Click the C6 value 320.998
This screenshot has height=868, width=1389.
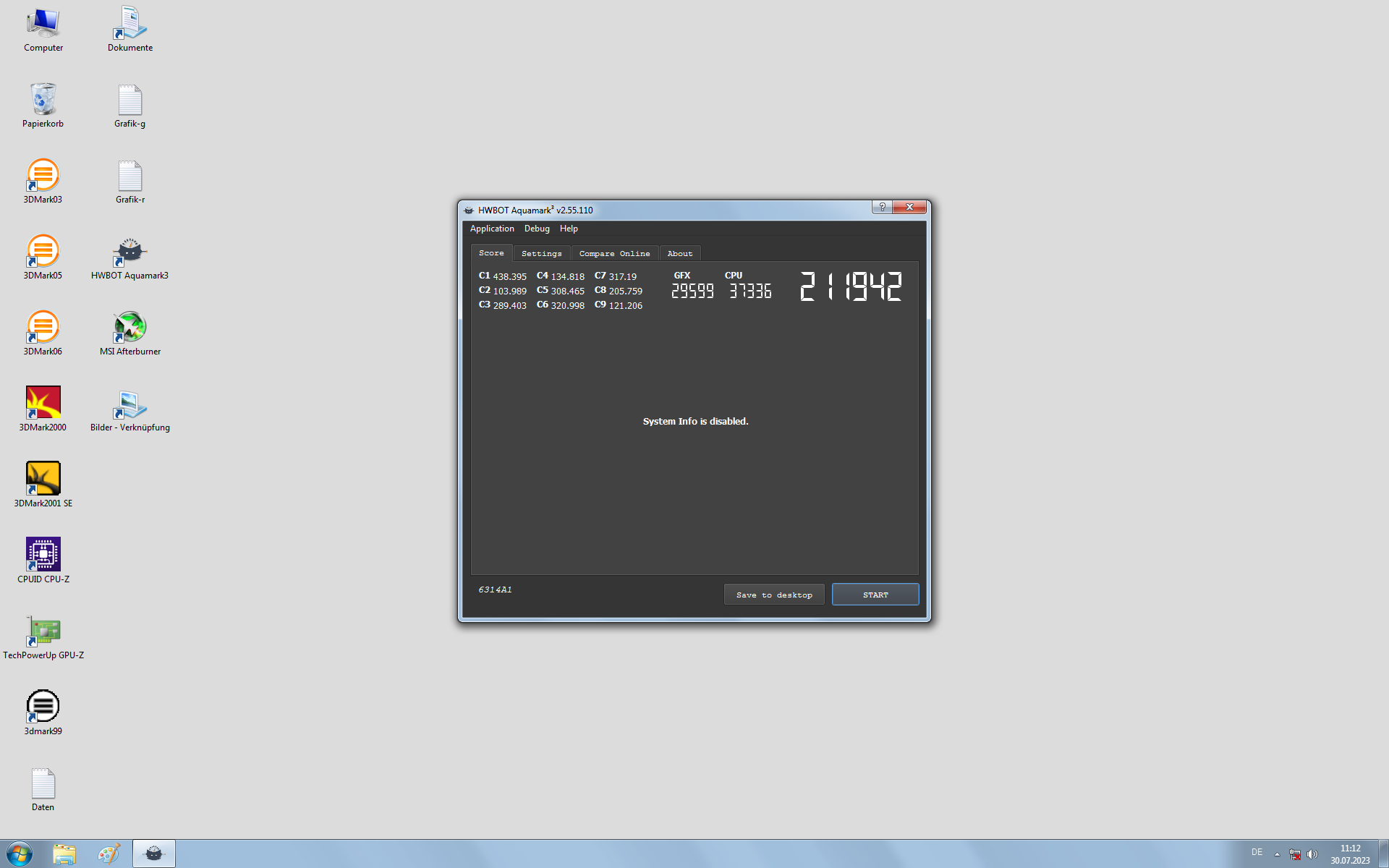[x=568, y=305]
